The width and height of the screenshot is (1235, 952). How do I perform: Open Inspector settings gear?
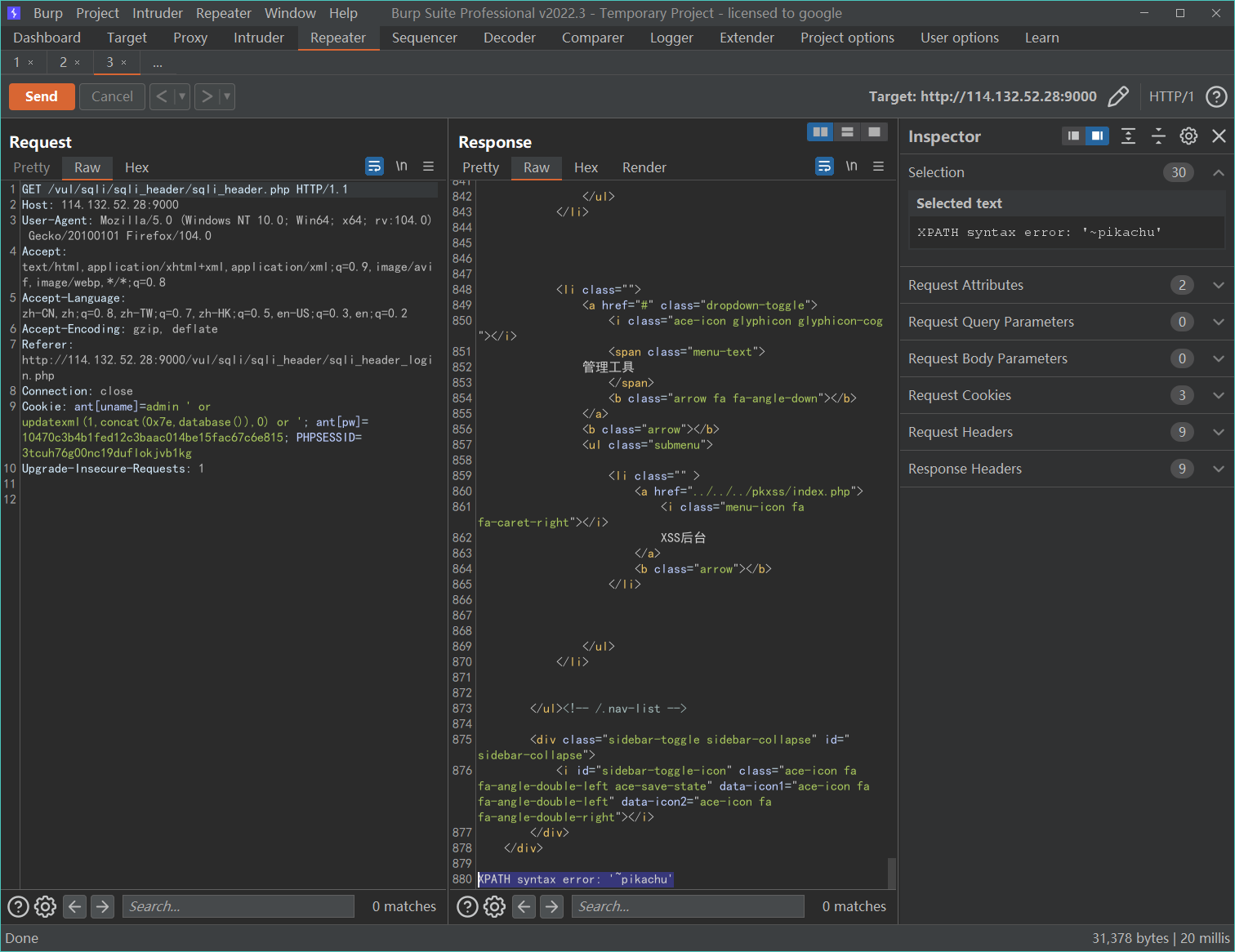(1188, 136)
